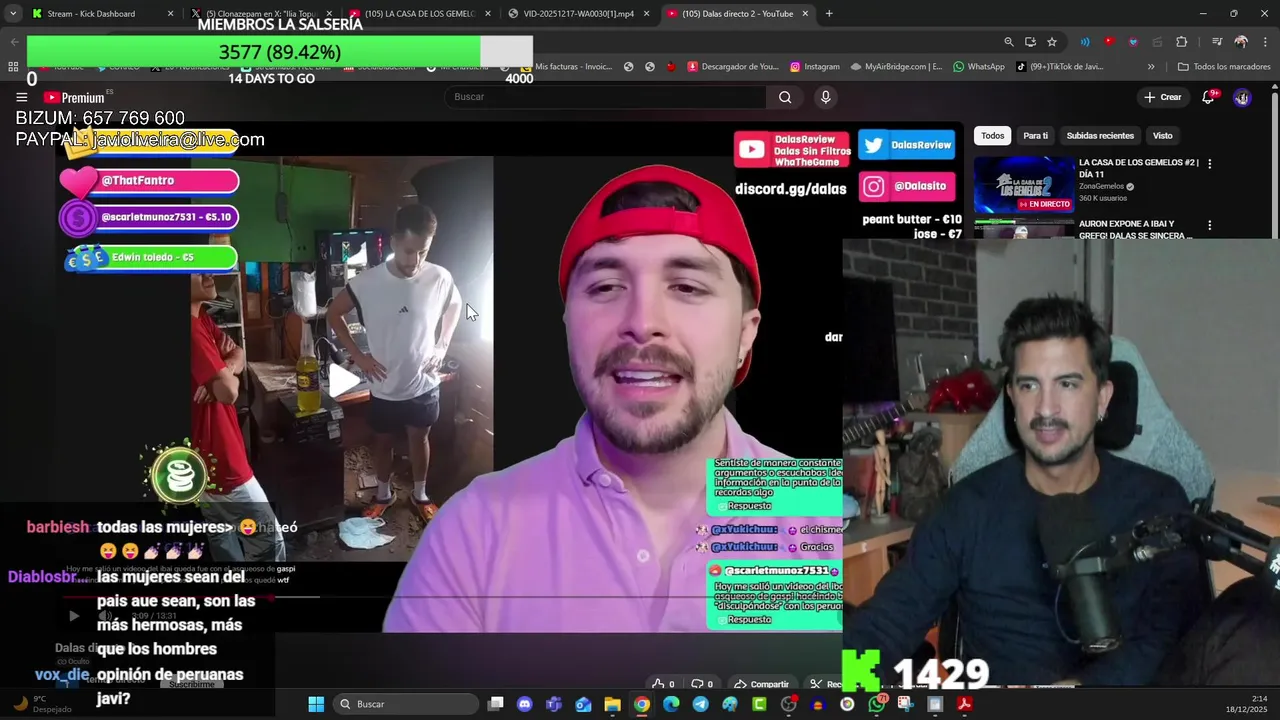The width and height of the screenshot is (1280, 720).
Task: Open Chrome zoom magnifier in address bar
Action: pyautogui.click(x=1008, y=42)
